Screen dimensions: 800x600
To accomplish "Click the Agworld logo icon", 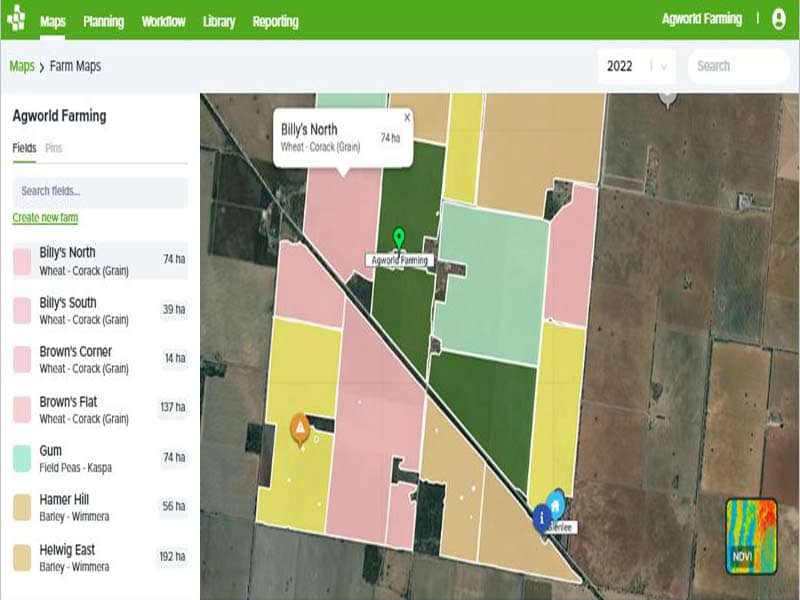I will [x=16, y=19].
